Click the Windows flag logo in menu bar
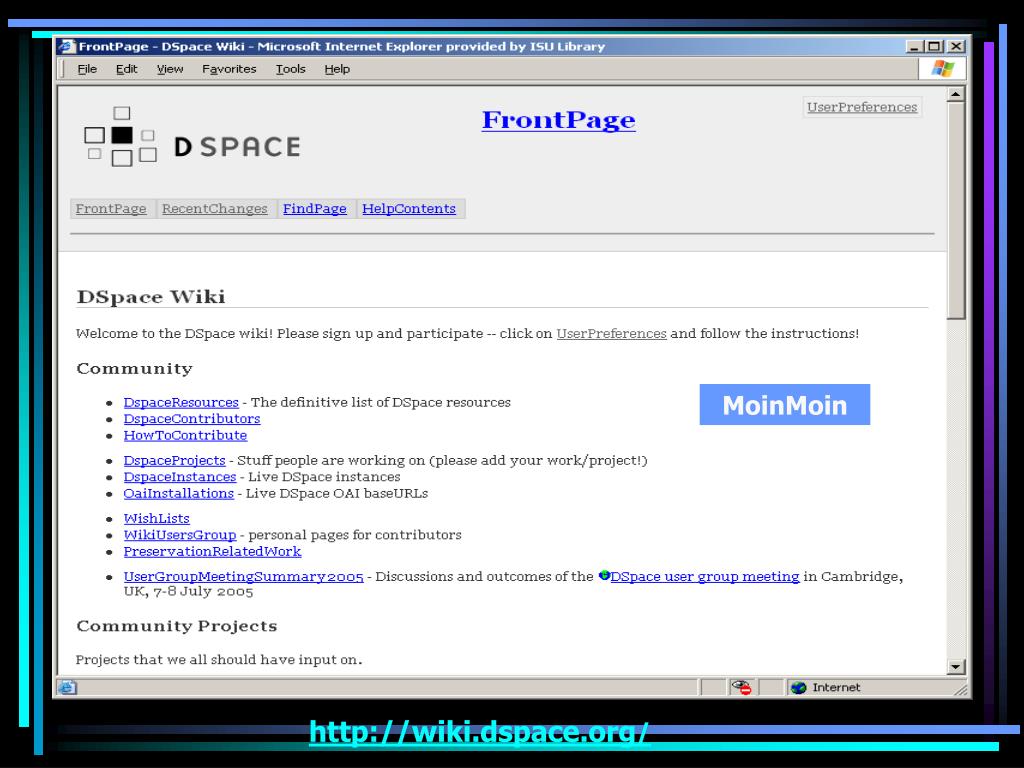Image resolution: width=1024 pixels, height=768 pixels. [x=942, y=69]
